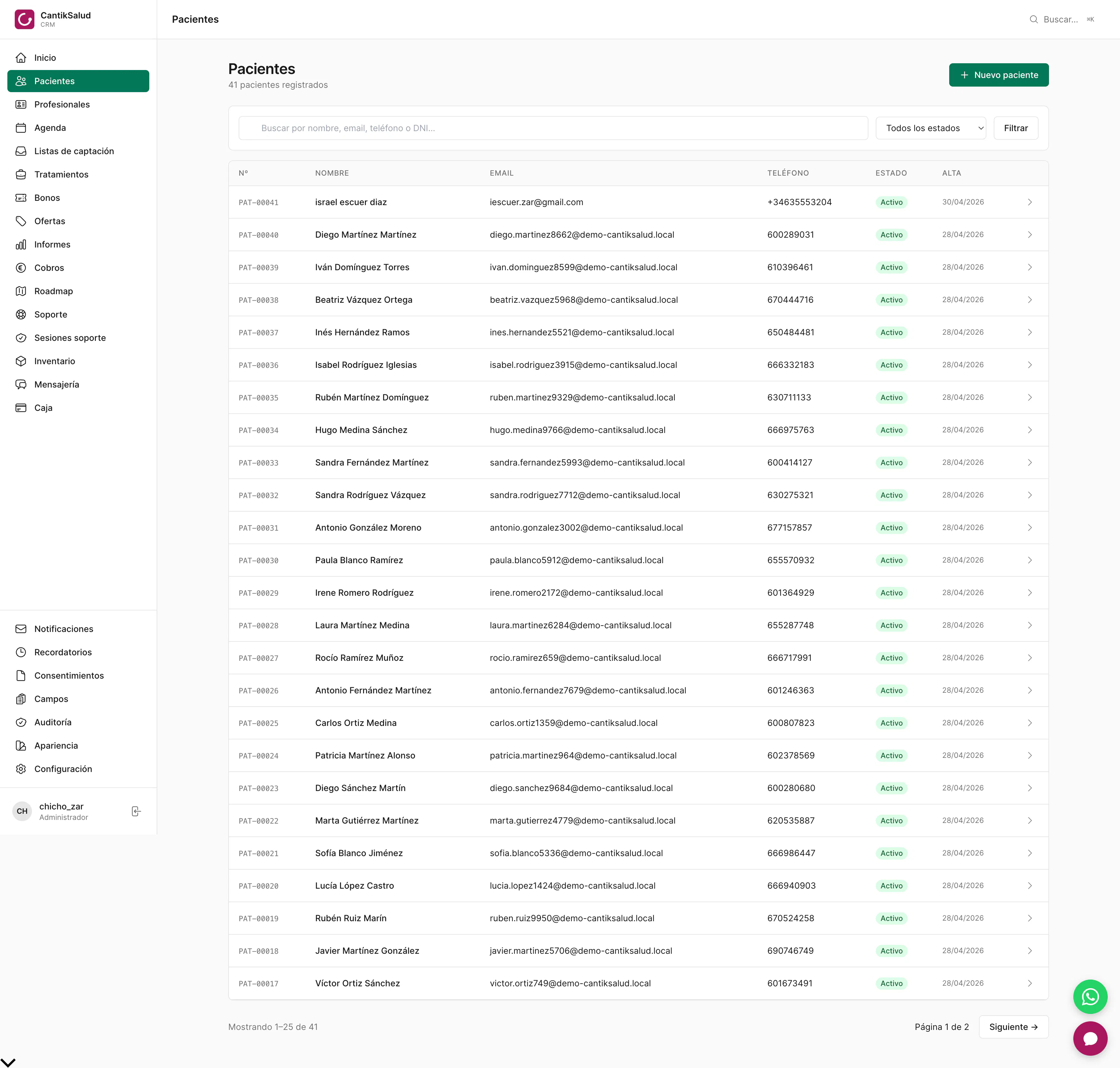
Task: Open patient Rocío Ramírez Muñoz
Action: pos(359,657)
